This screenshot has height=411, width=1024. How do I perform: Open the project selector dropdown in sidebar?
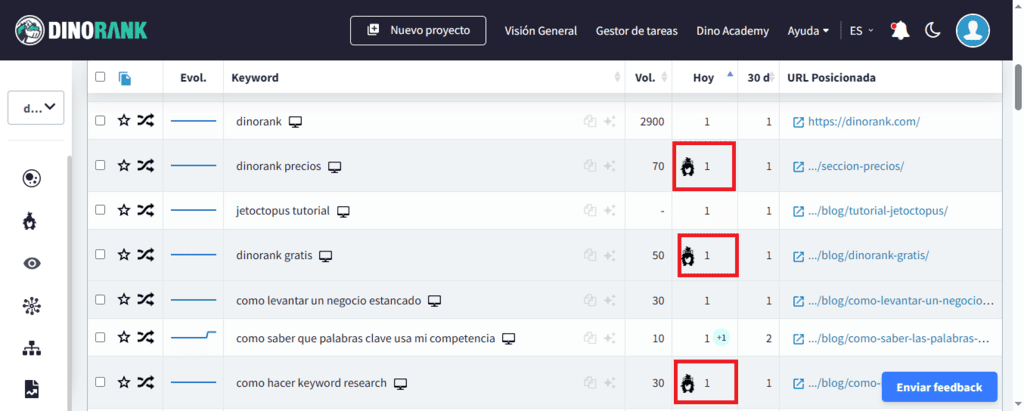pos(36,108)
